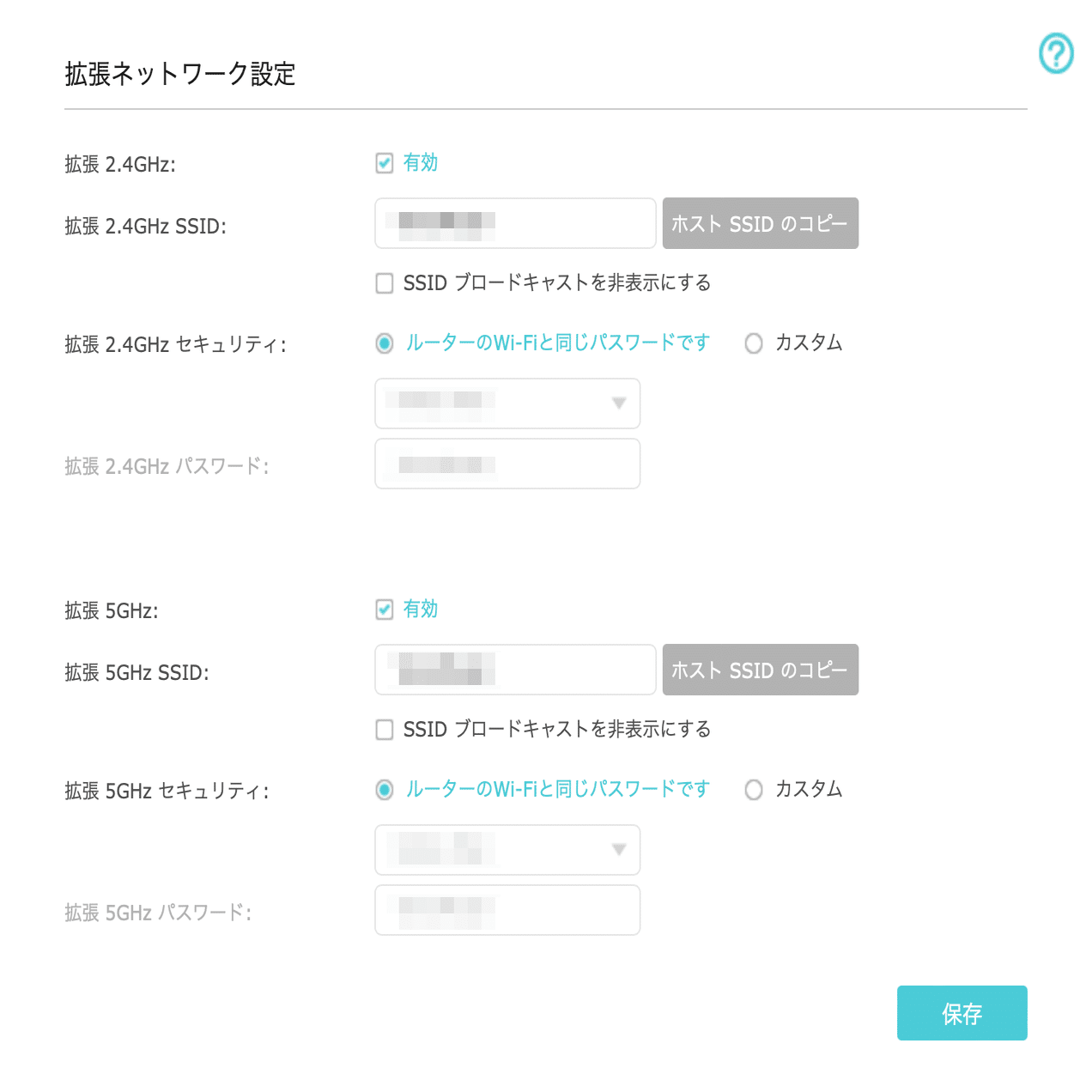This screenshot has width=1092, height=1092.
Task: Hide the 5GHz SSID broadcast
Action: 385,730
